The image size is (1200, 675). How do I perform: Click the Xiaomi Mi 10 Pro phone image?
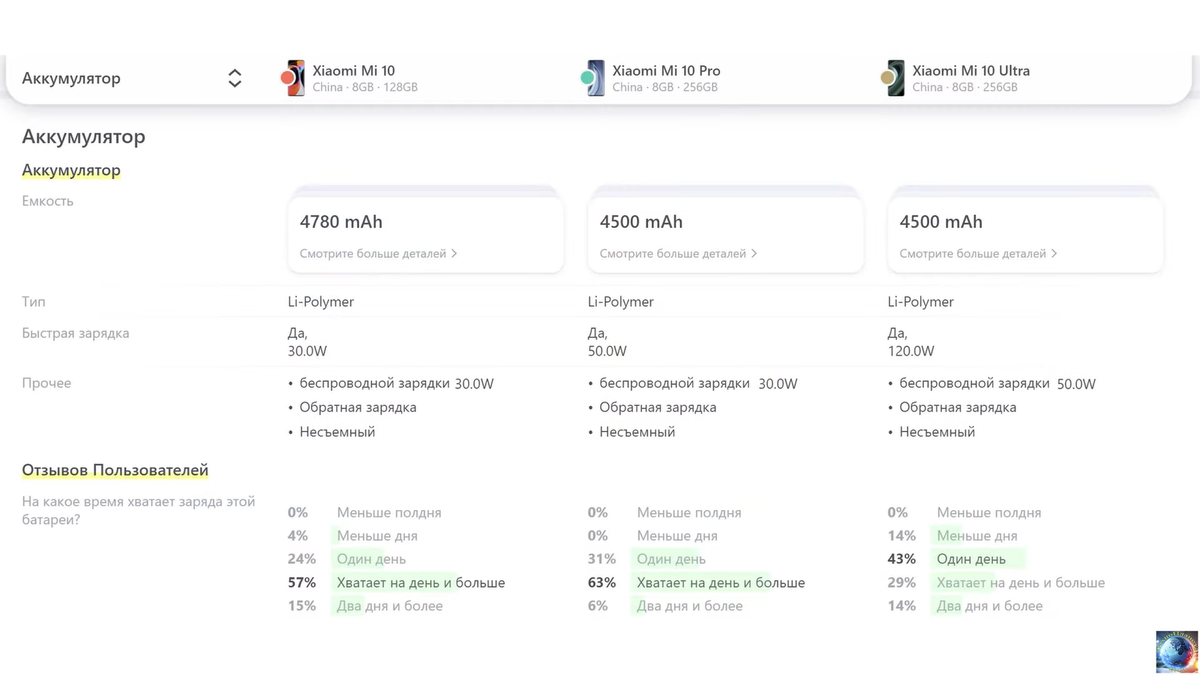pyautogui.click(x=593, y=78)
